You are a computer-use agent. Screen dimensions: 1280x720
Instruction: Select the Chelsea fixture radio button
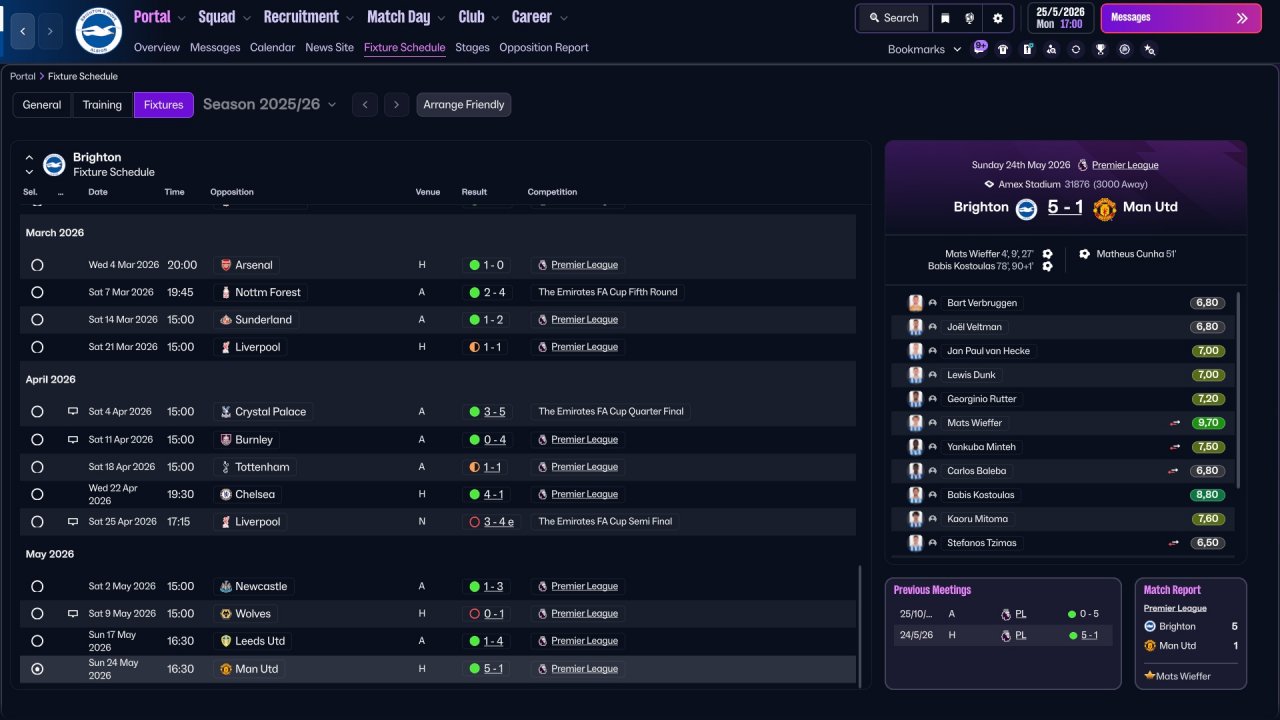pyautogui.click(x=37, y=494)
